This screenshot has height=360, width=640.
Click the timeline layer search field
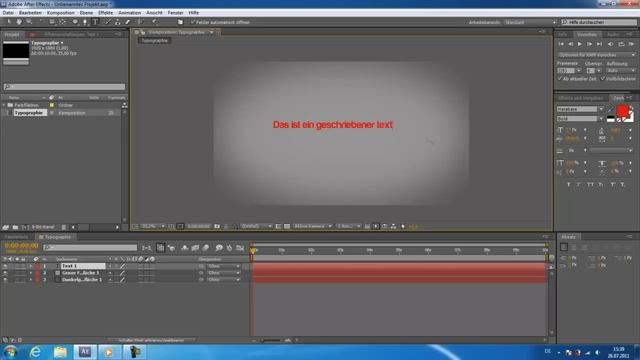point(90,247)
